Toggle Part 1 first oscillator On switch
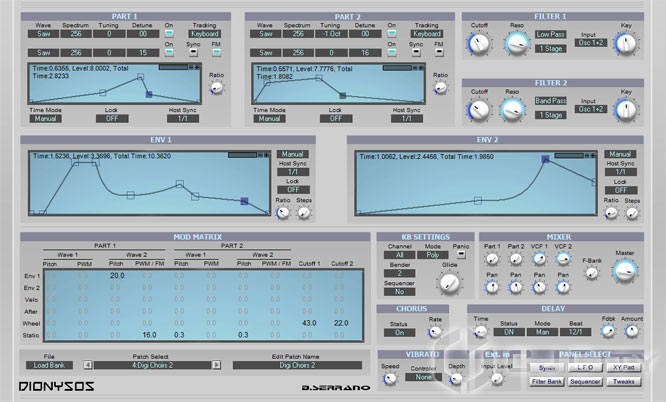This screenshot has width=666, height=402. point(169,33)
